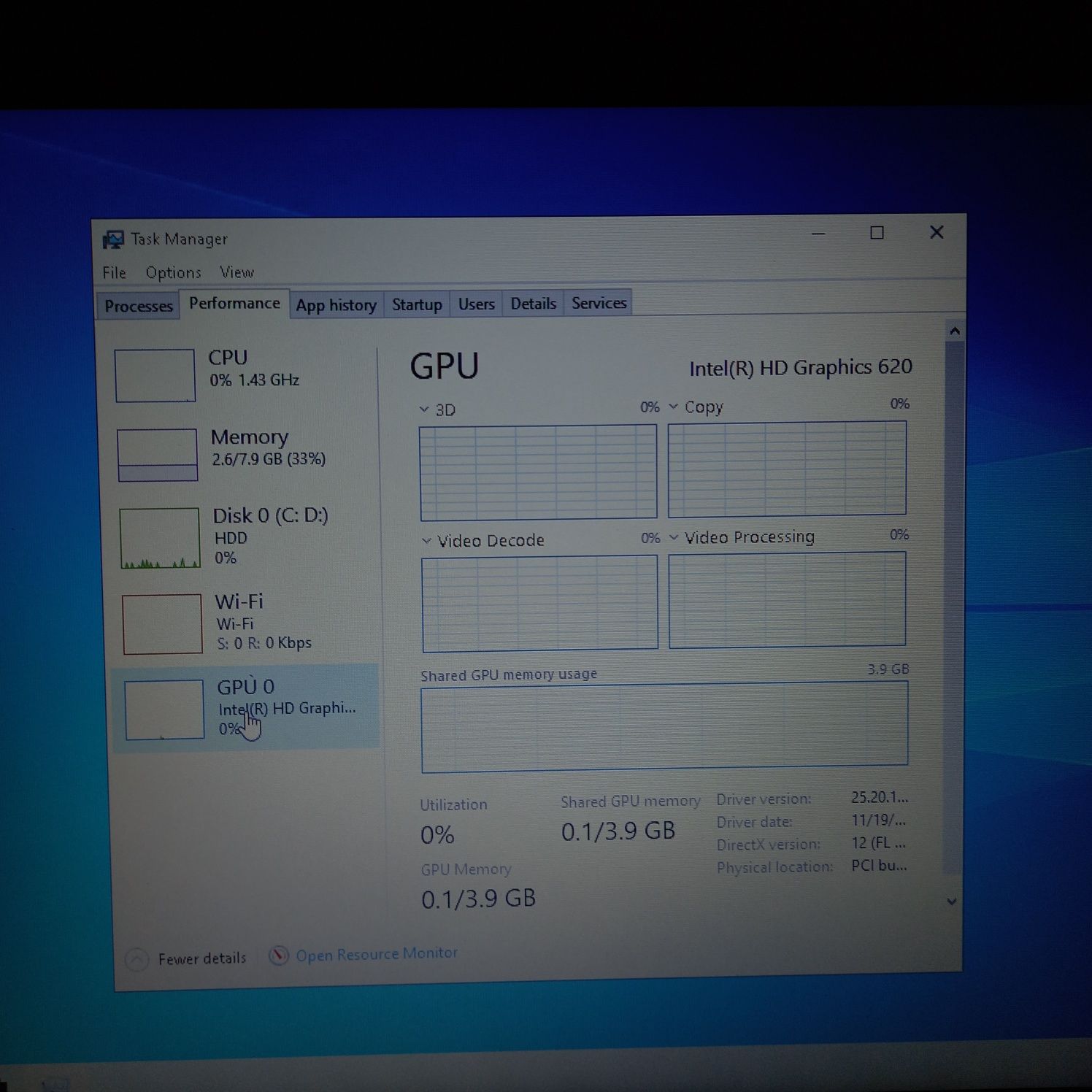Click the large GPU heading
The width and height of the screenshot is (1092, 1092).
[445, 366]
